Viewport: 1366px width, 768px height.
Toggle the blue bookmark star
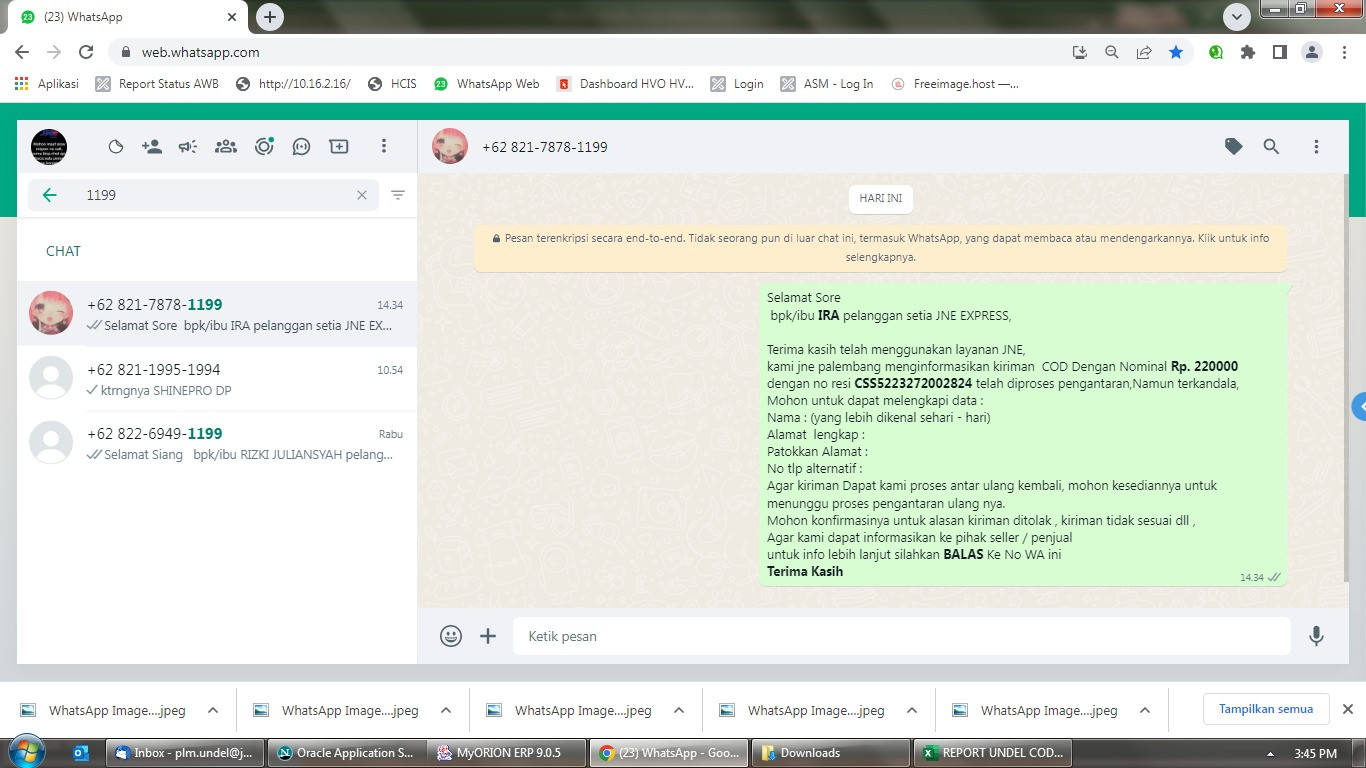point(1176,52)
